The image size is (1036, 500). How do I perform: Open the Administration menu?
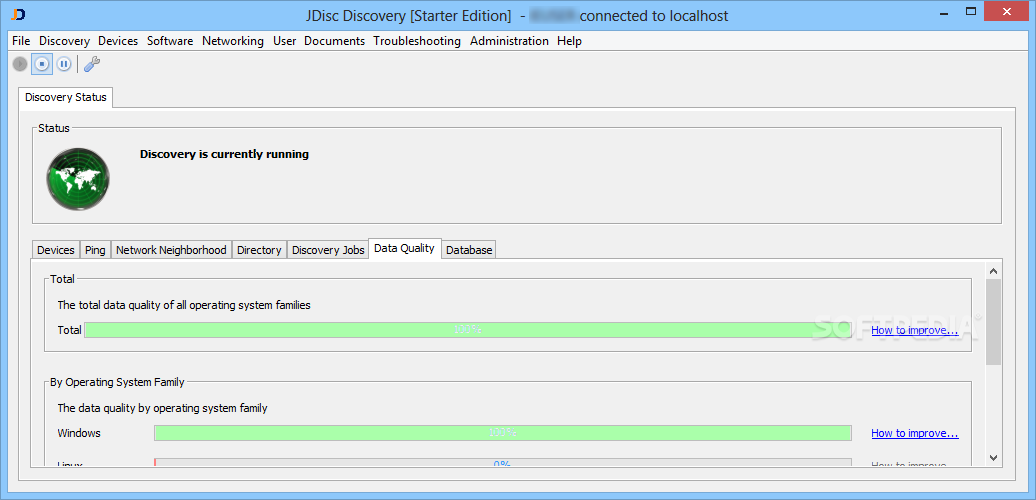tap(509, 41)
